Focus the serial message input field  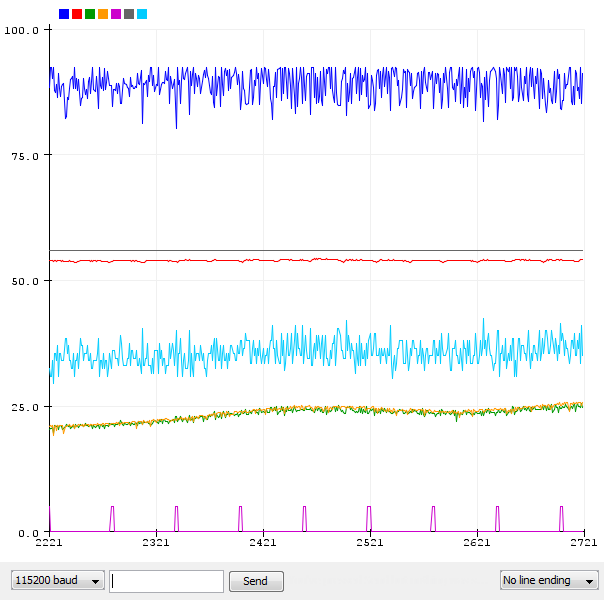point(166,581)
